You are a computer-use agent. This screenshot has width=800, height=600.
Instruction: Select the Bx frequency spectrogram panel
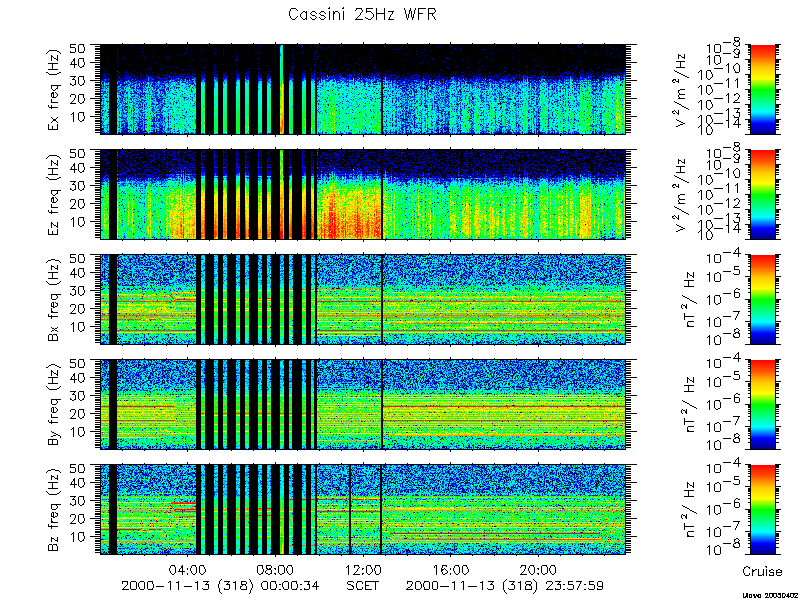click(363, 299)
